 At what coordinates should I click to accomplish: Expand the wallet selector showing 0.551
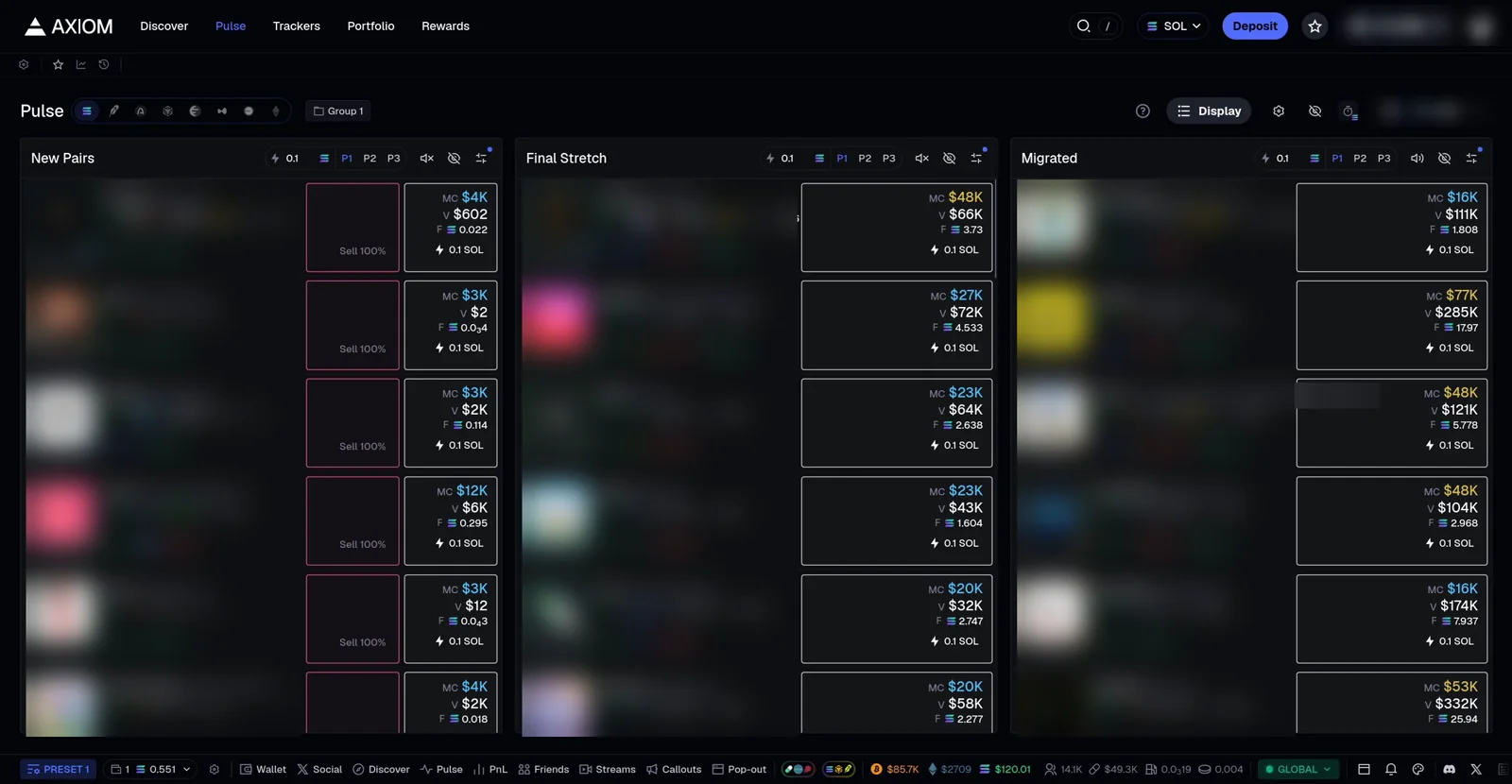[x=150, y=769]
